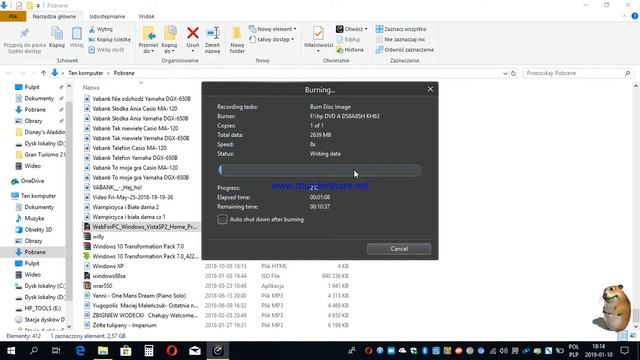640x360 pixels.
Task: Pin to Szybki dostęp with pin icon
Action: [x=24, y=40]
